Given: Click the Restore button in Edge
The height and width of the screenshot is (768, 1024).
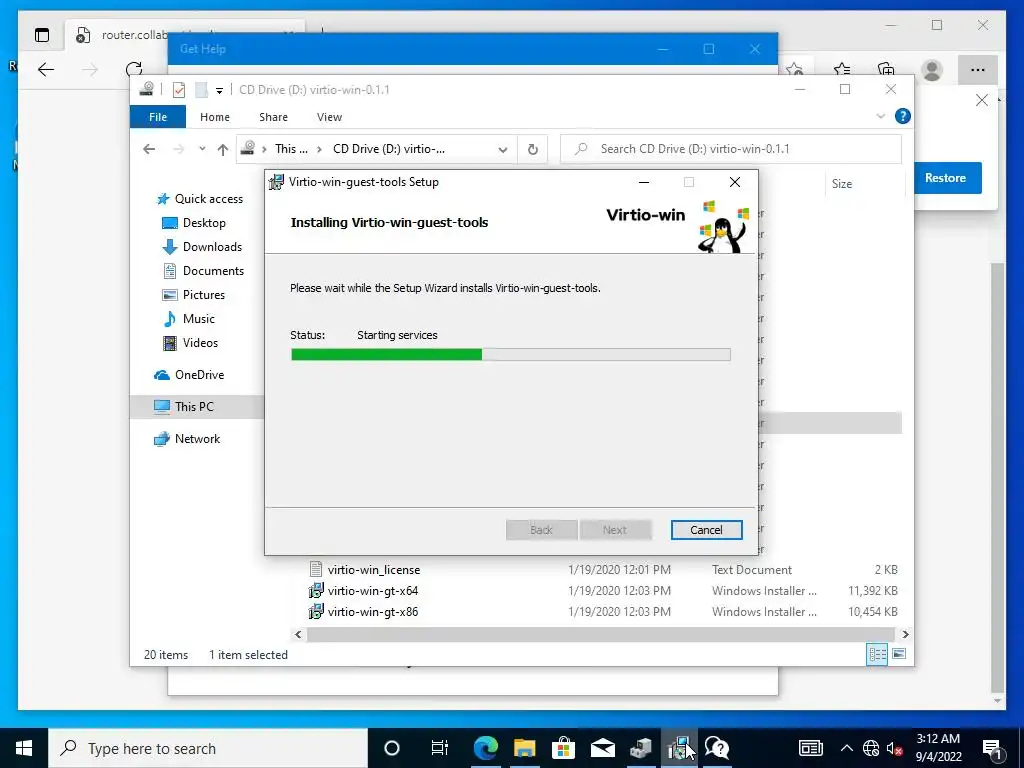Looking at the screenshot, I should [x=945, y=178].
